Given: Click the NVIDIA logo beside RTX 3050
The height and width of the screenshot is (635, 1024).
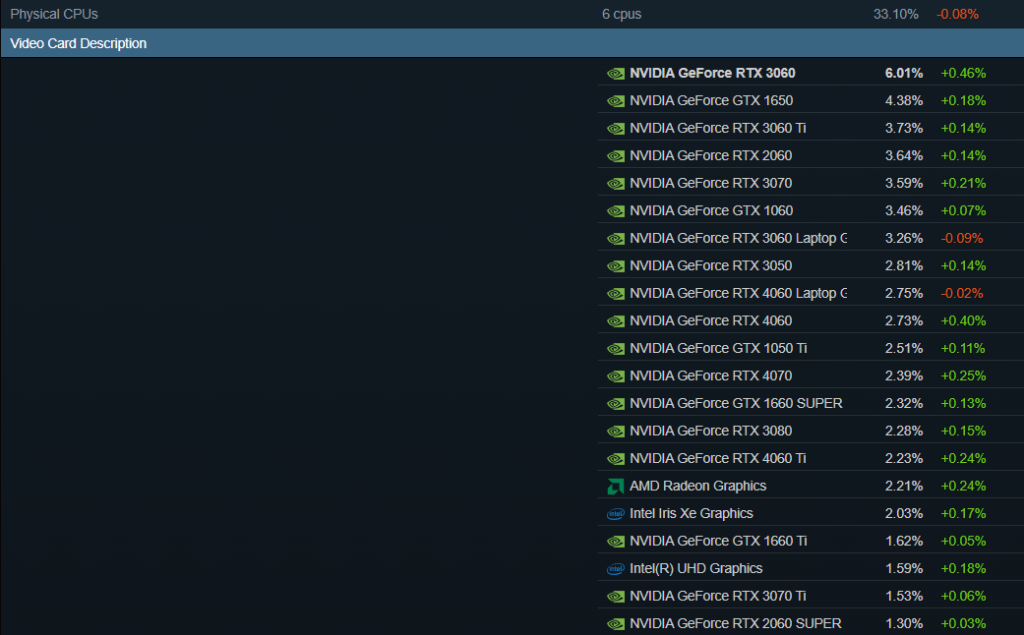Looking at the screenshot, I should coord(615,267).
